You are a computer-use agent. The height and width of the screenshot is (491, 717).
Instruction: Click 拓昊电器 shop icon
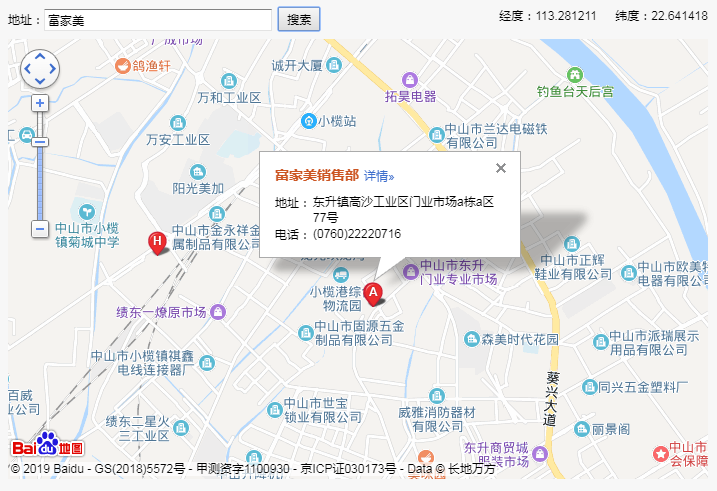click(x=410, y=80)
